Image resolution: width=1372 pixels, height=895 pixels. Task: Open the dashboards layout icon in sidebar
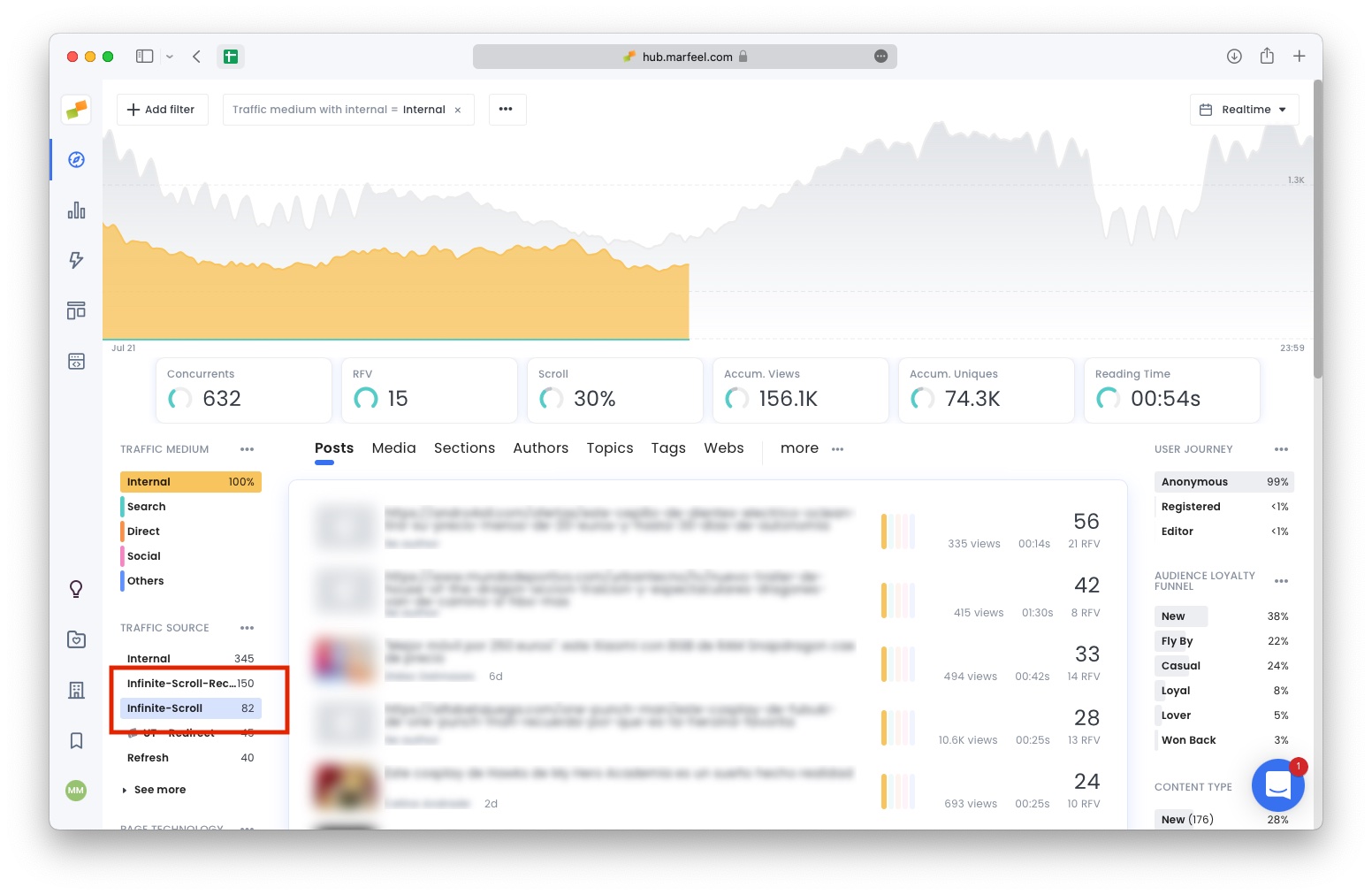[76, 310]
